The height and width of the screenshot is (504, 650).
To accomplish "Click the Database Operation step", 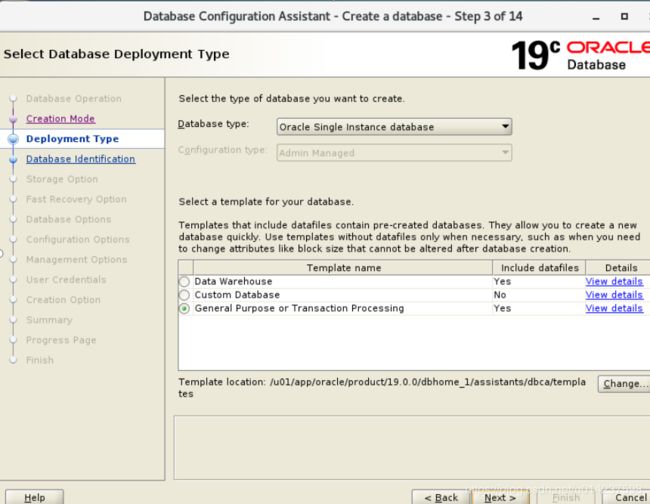I will pos(74,99).
